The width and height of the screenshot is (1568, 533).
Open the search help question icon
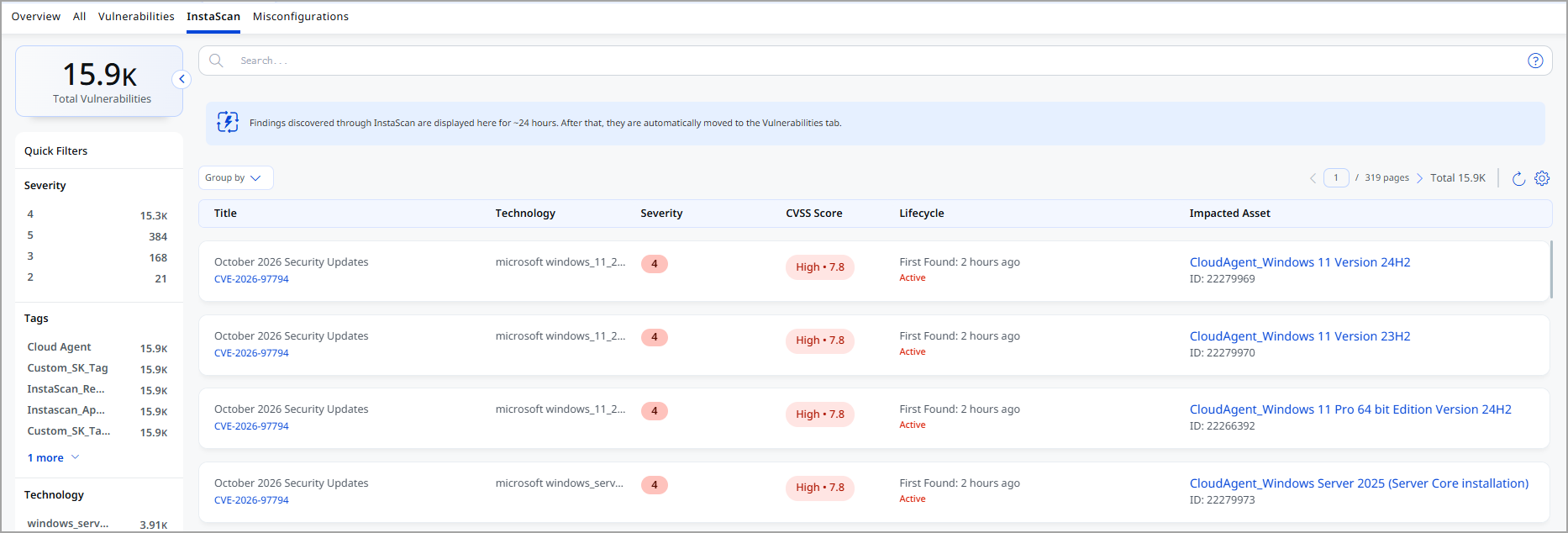click(1535, 61)
